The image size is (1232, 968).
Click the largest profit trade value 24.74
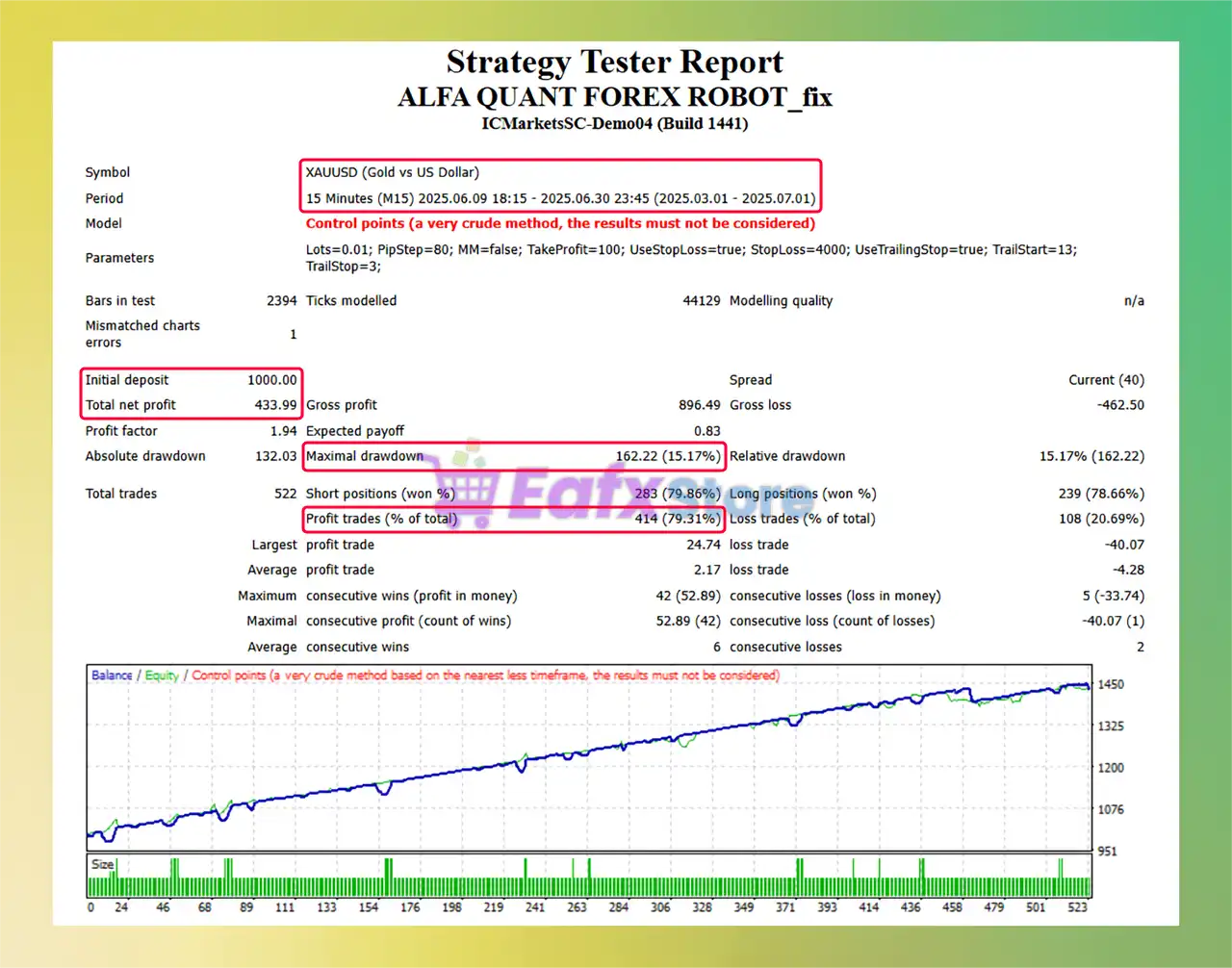click(x=704, y=545)
